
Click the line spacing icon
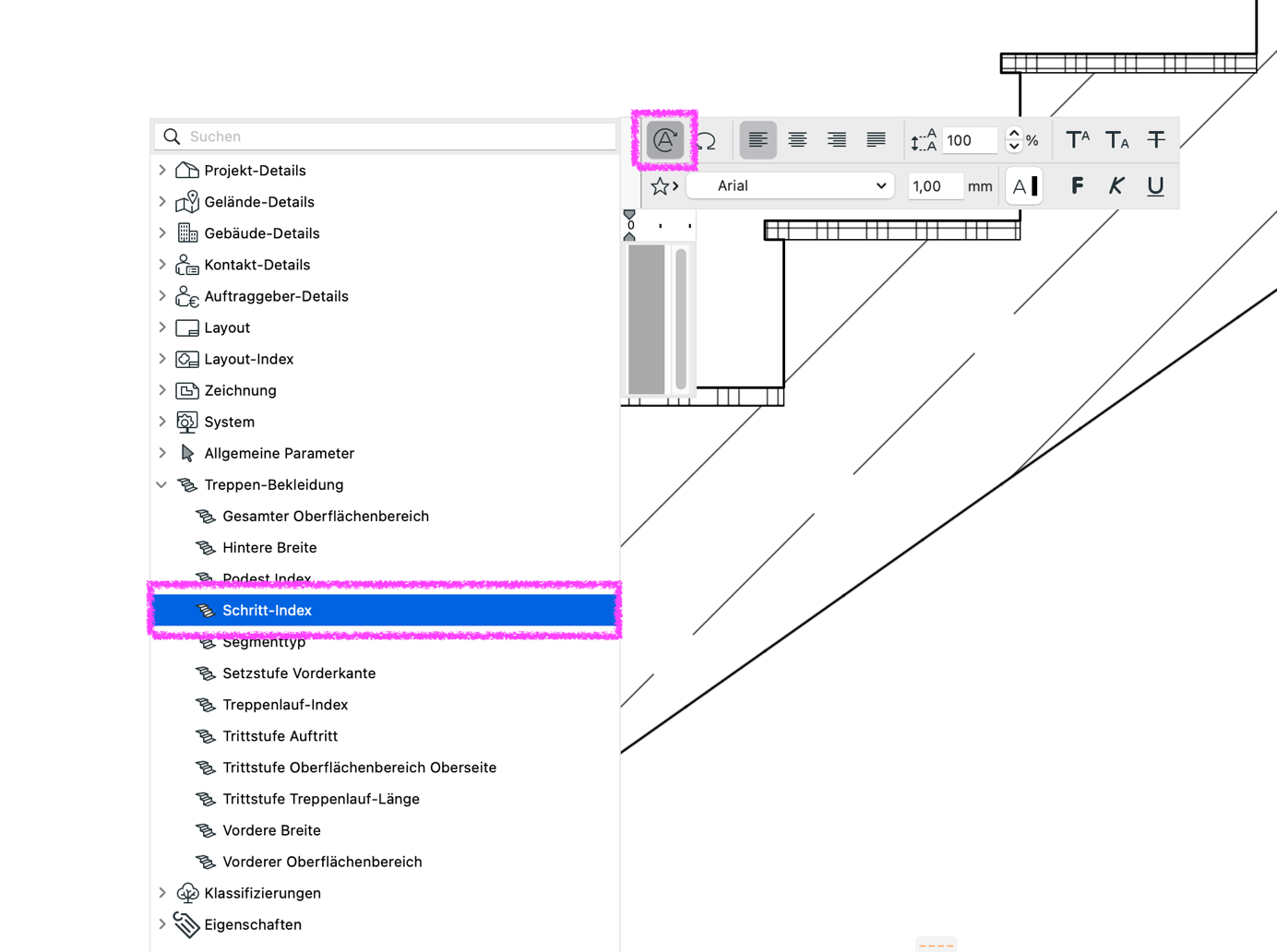coord(924,140)
